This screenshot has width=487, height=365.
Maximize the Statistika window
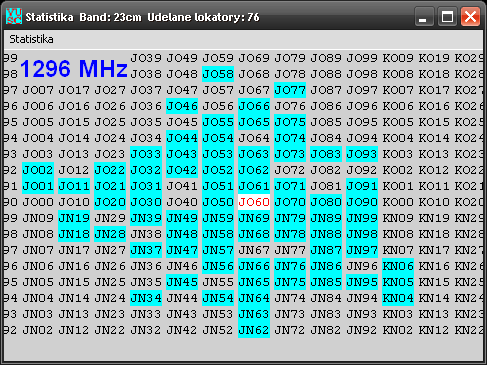447,16
